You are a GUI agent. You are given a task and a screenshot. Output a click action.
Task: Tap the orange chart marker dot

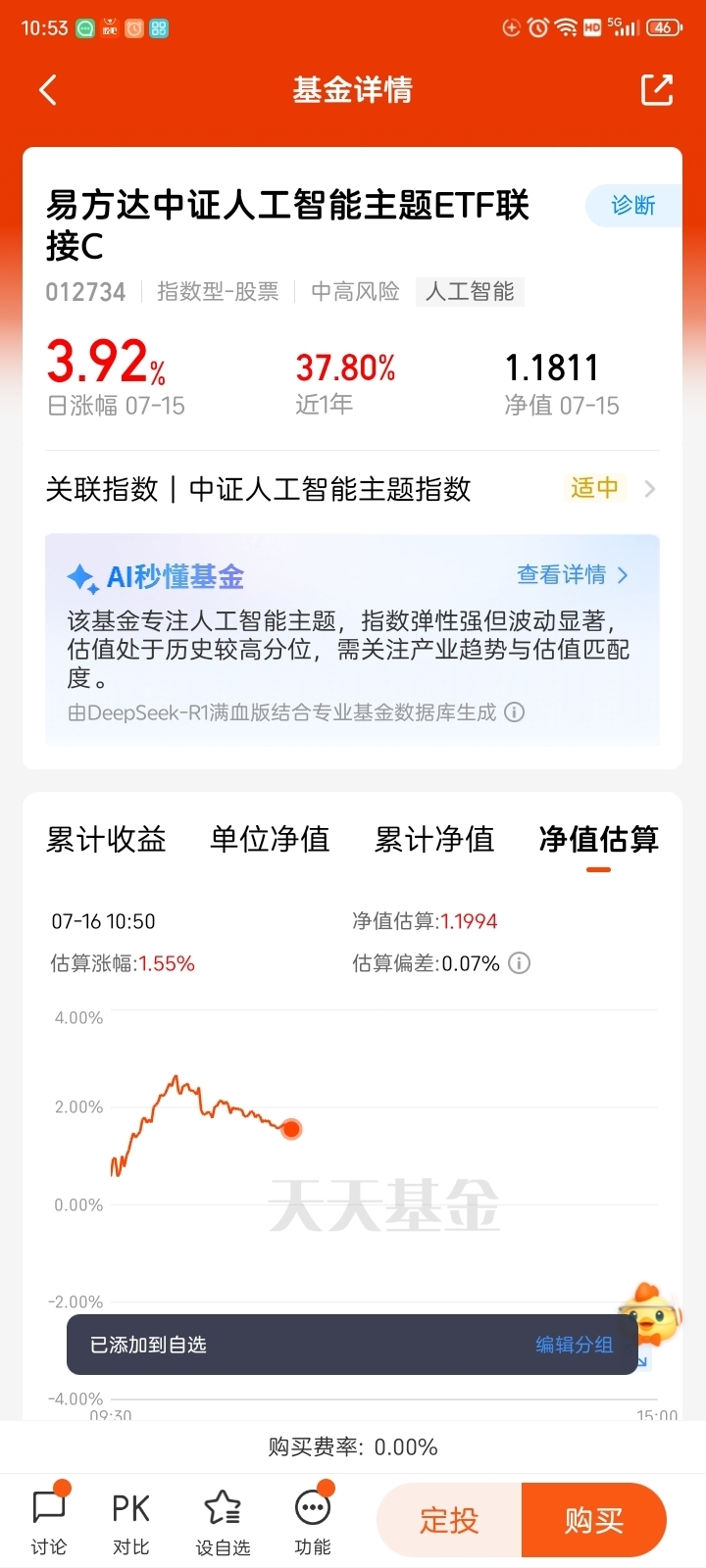pos(291,1129)
